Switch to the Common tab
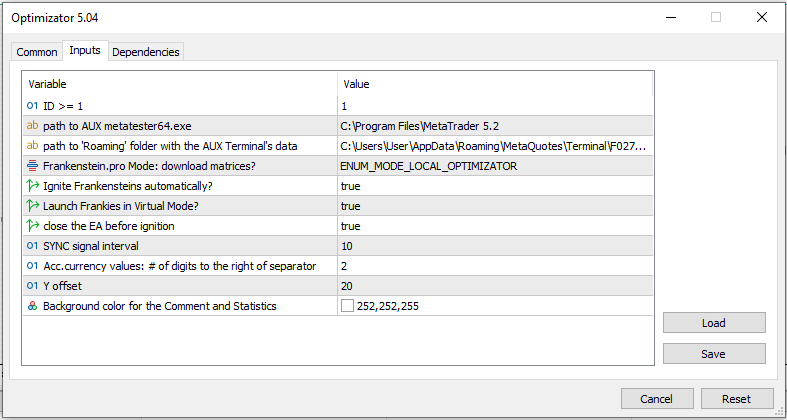Viewport: 787px width, 420px height. [37, 52]
